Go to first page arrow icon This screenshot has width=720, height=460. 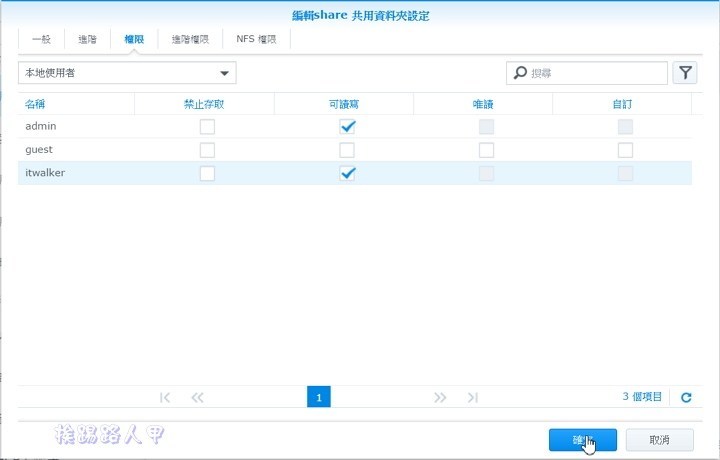165,397
